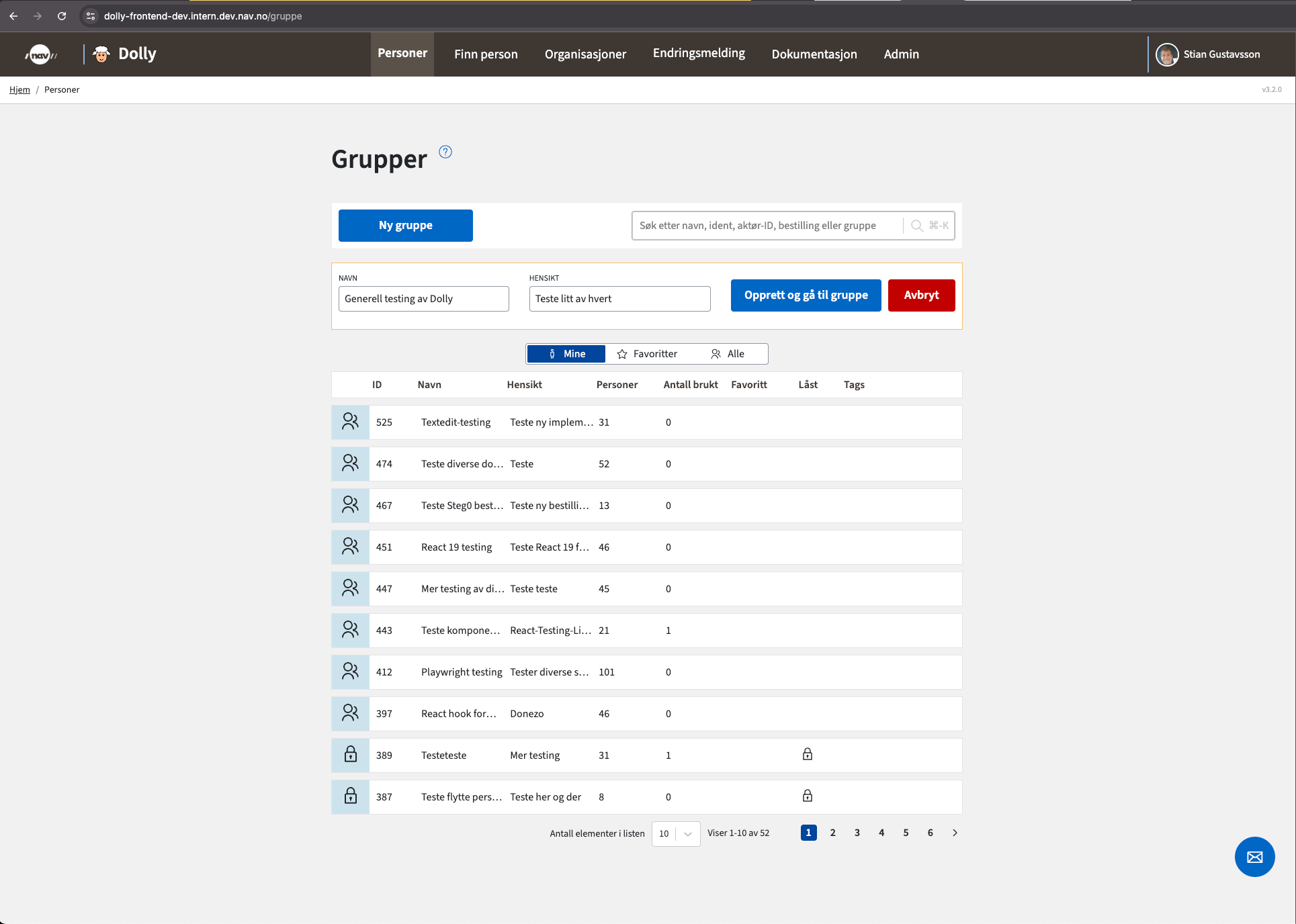Open pagination page 4
Screen dimensions: 1296x924
(881, 833)
